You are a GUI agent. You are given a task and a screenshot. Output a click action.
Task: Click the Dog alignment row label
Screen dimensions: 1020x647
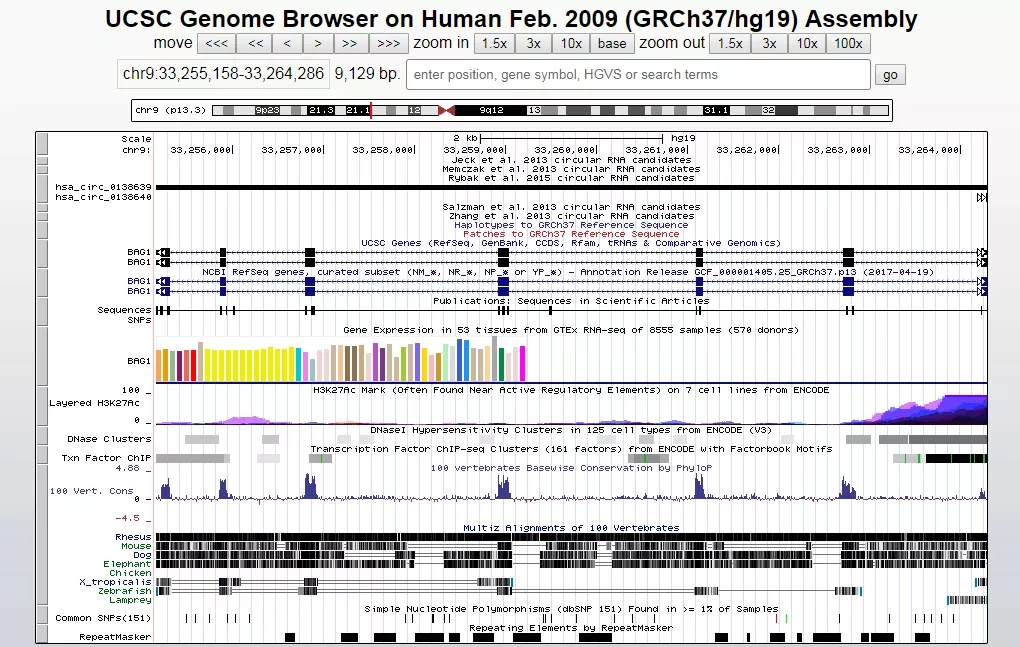pyautogui.click(x=142, y=555)
